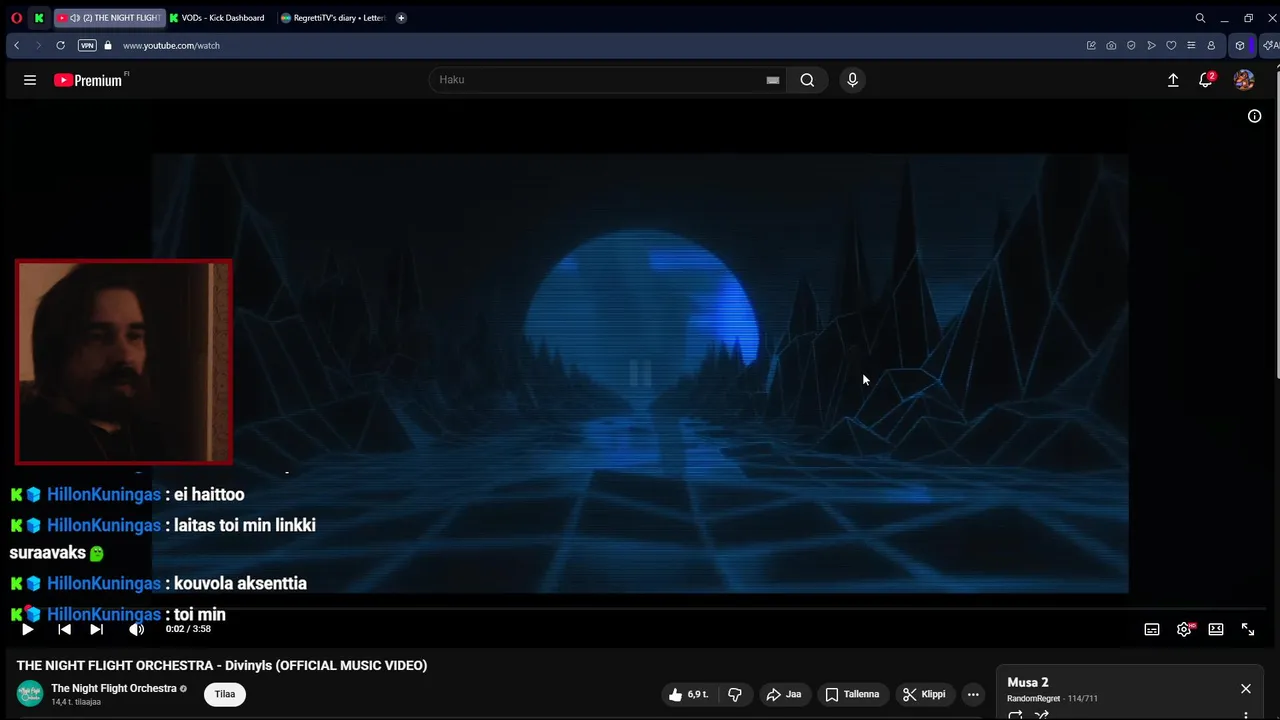Start voice search with the microphone

click(852, 80)
